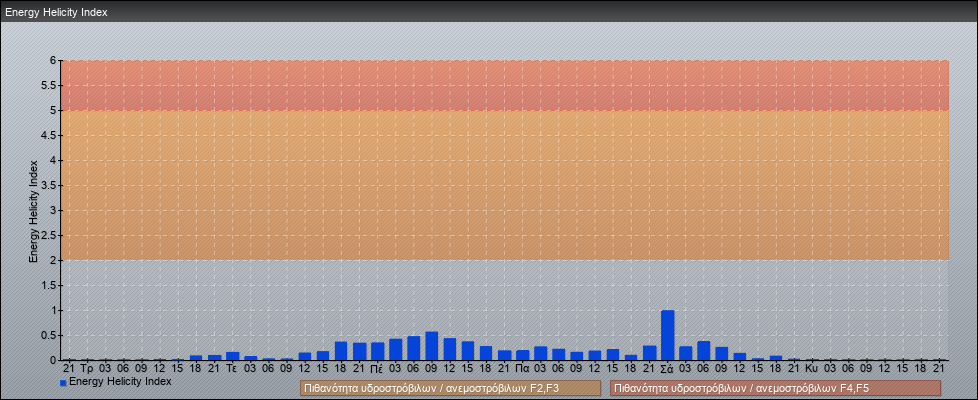The height and width of the screenshot is (400, 978).
Task: Click the Κυ day label on x-axis
Action: (x=811, y=369)
